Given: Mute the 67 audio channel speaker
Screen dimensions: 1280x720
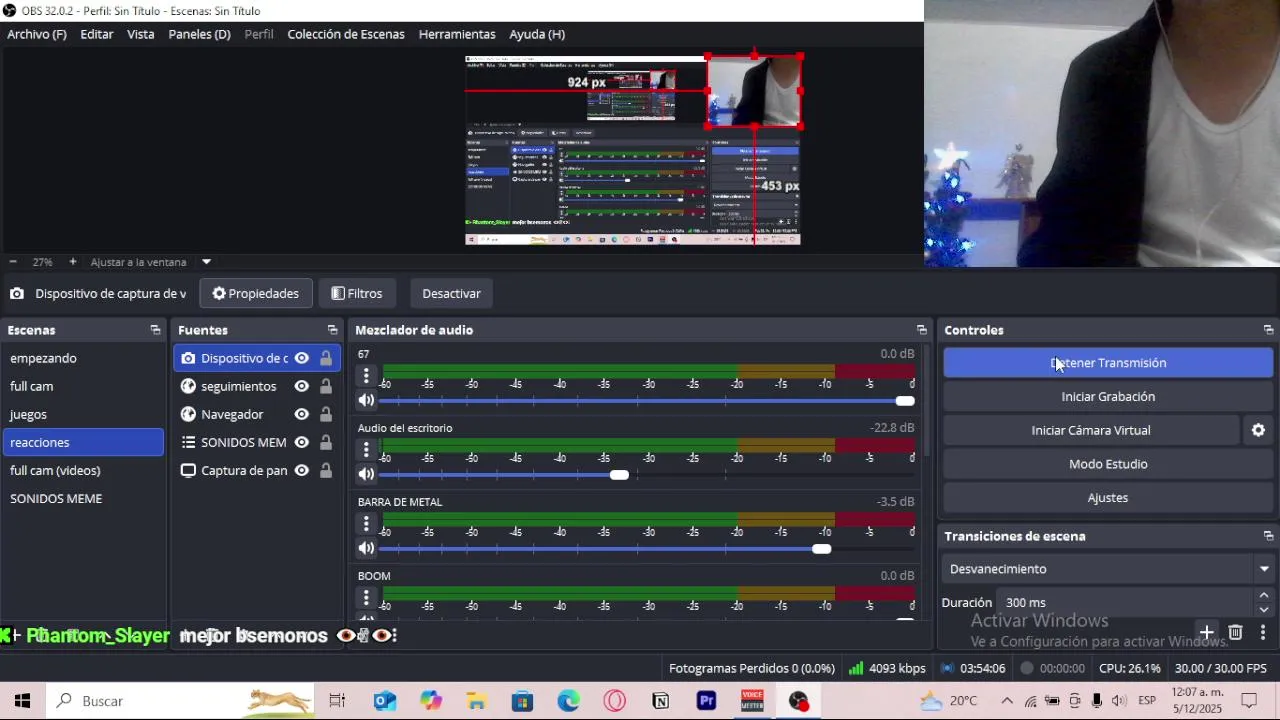Looking at the screenshot, I should [x=366, y=401].
